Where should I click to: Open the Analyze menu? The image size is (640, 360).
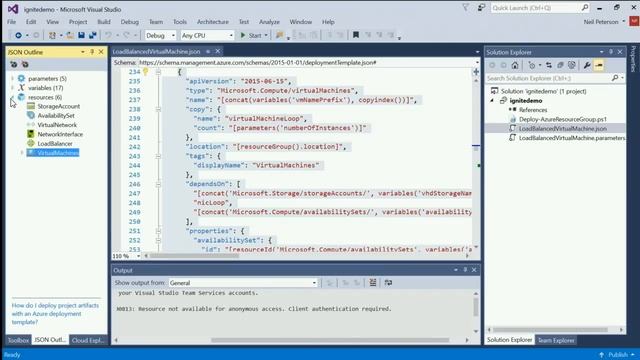(x=269, y=22)
